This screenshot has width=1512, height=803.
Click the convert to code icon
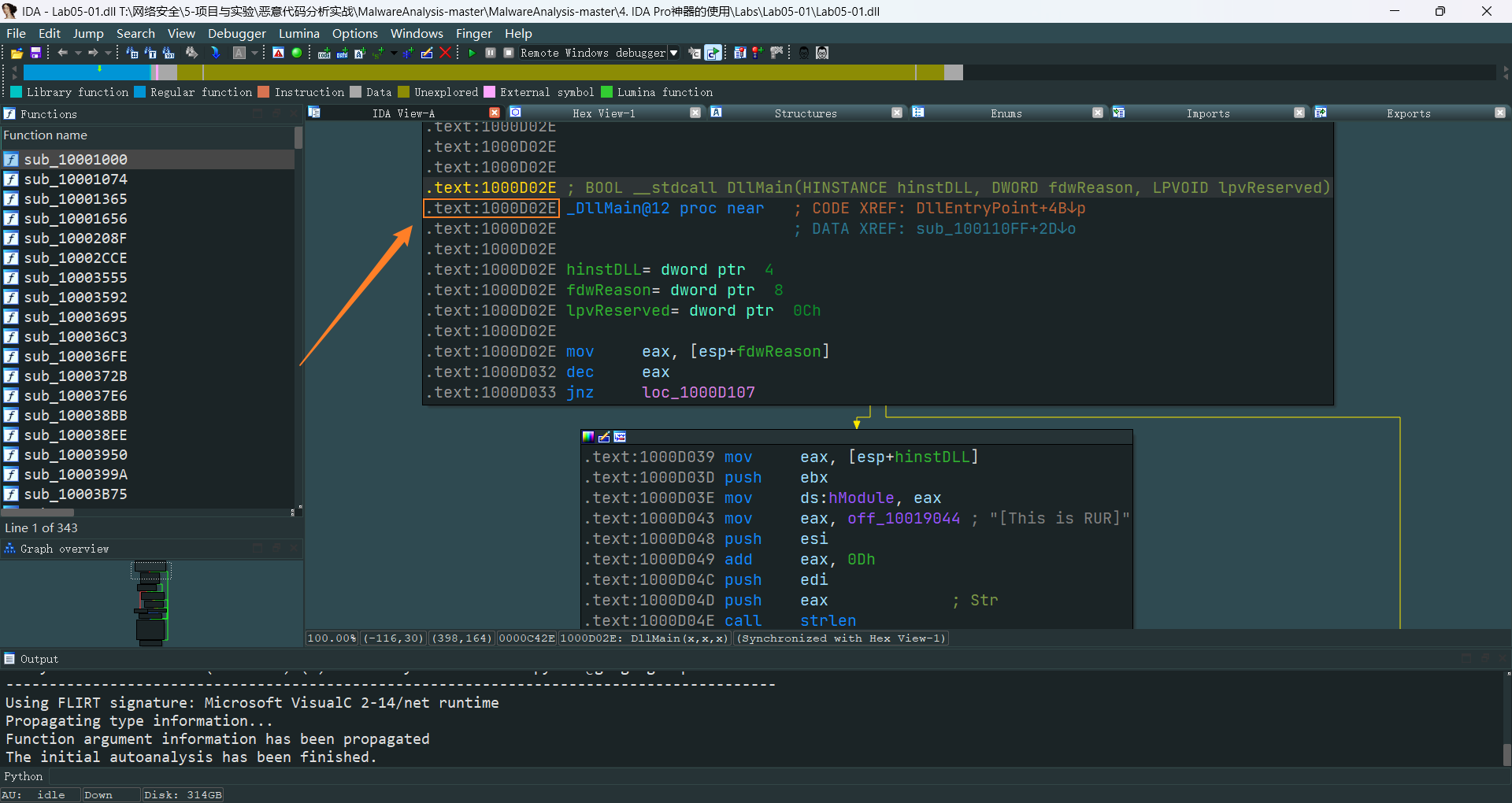(x=324, y=53)
